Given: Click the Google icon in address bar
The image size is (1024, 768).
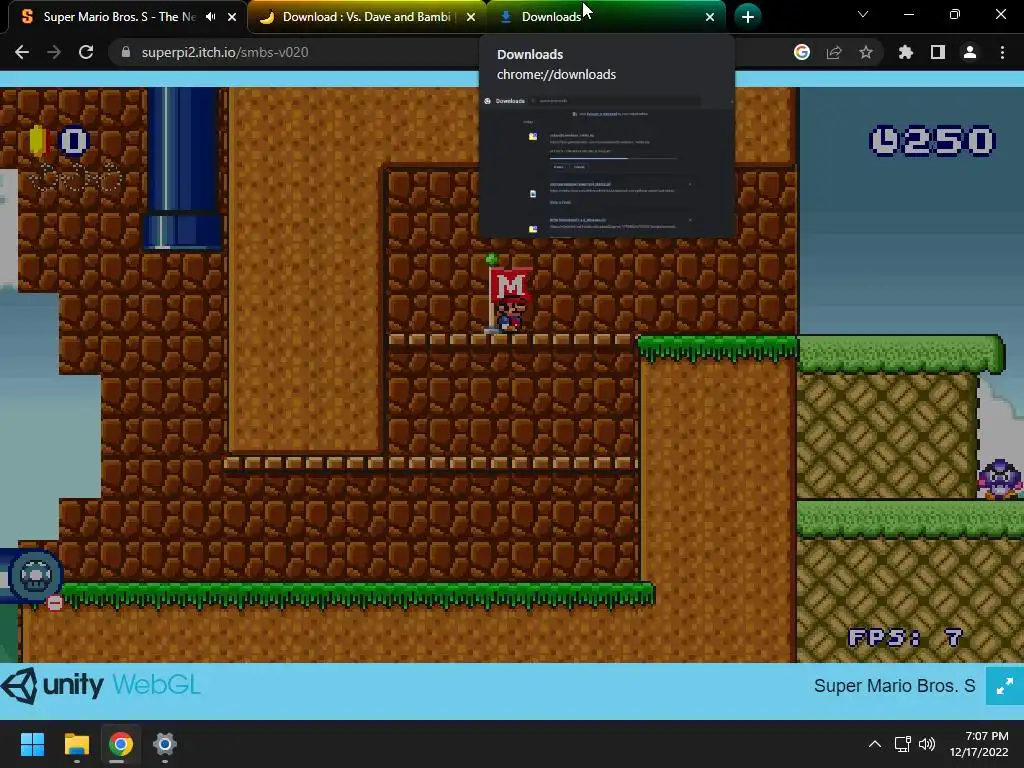Looking at the screenshot, I should tap(802, 52).
